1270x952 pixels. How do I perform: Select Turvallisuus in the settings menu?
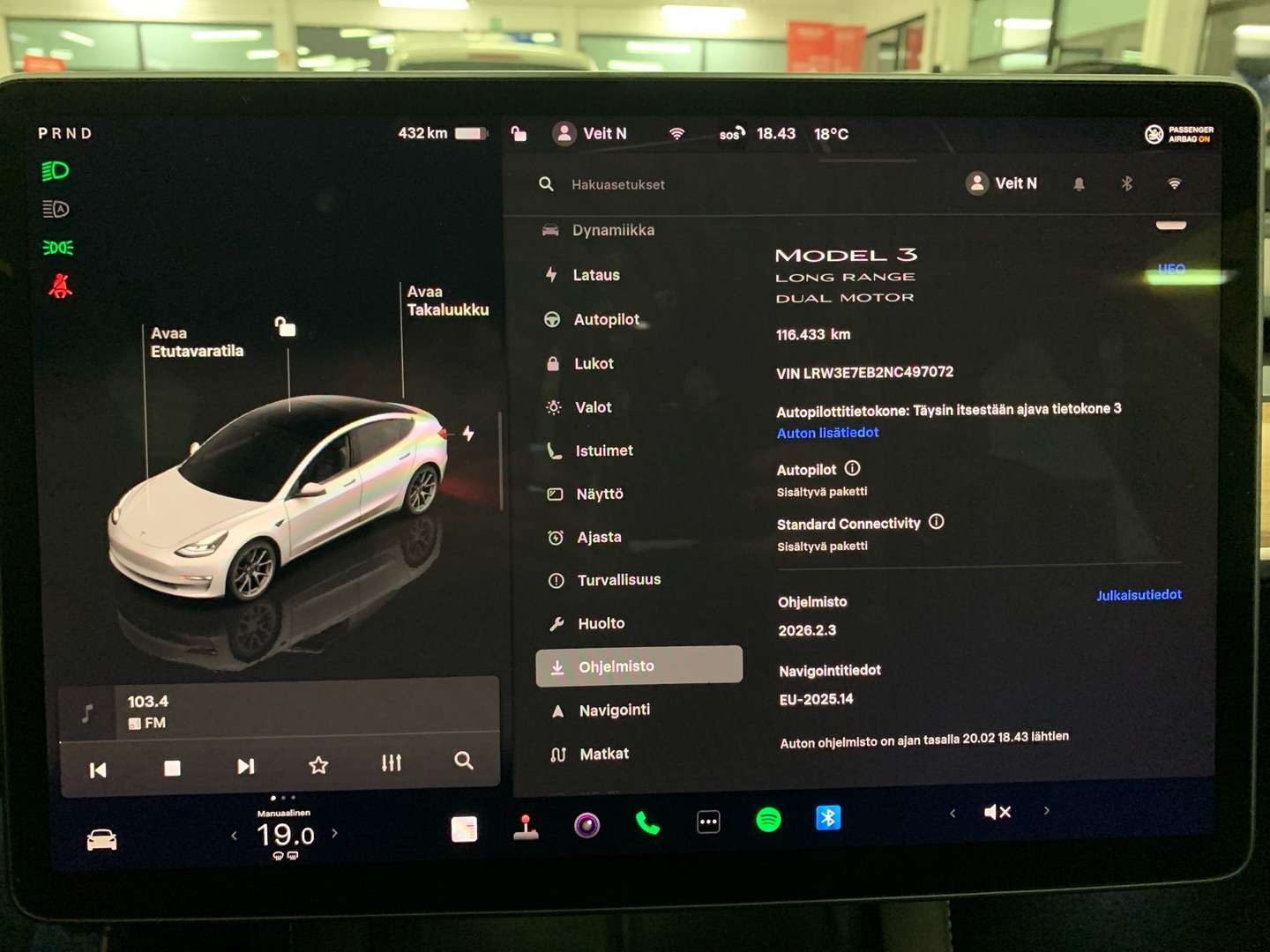619,579
